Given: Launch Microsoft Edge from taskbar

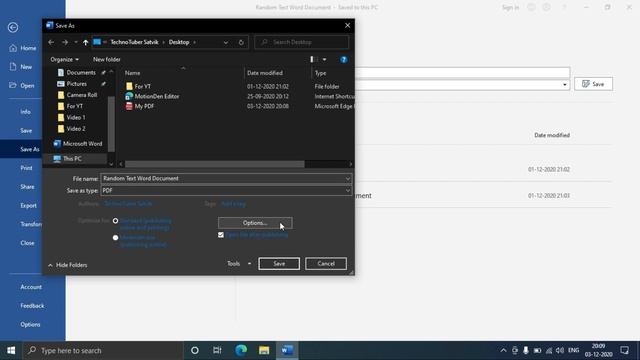Looking at the screenshot, I should (241, 351).
